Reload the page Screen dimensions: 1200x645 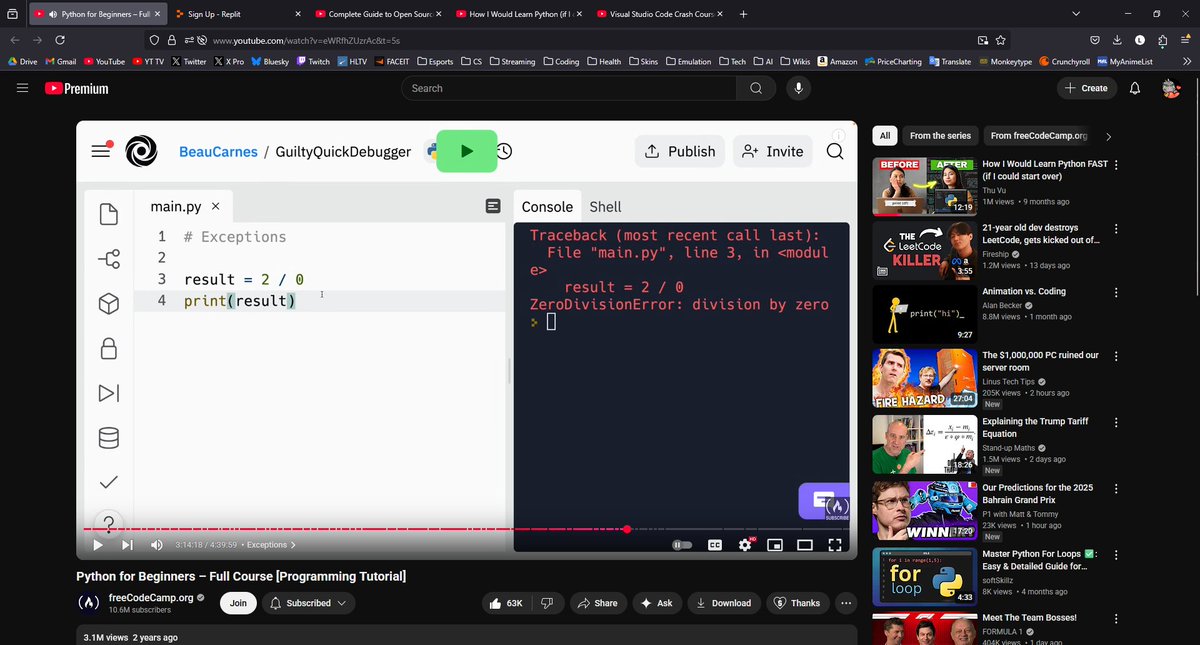pyautogui.click(x=60, y=40)
